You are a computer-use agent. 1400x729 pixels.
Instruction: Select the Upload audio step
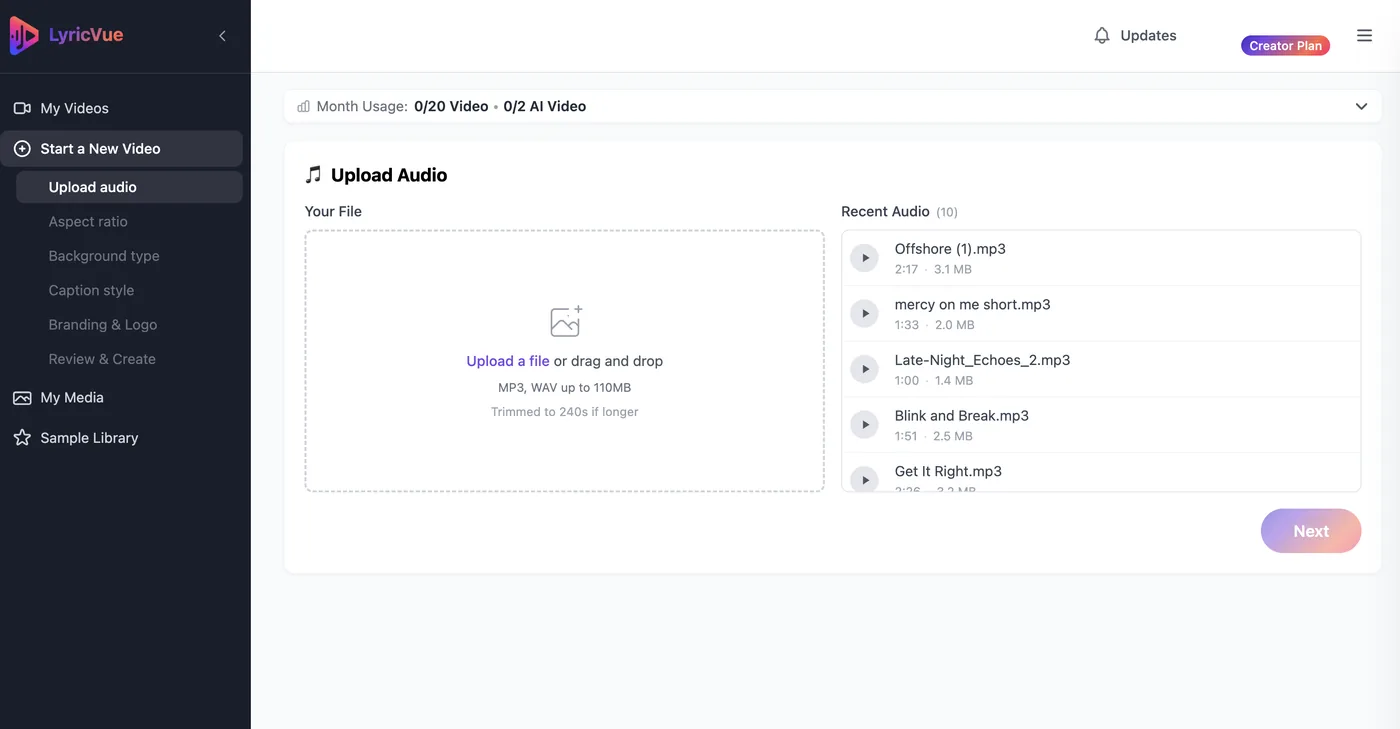pos(129,187)
